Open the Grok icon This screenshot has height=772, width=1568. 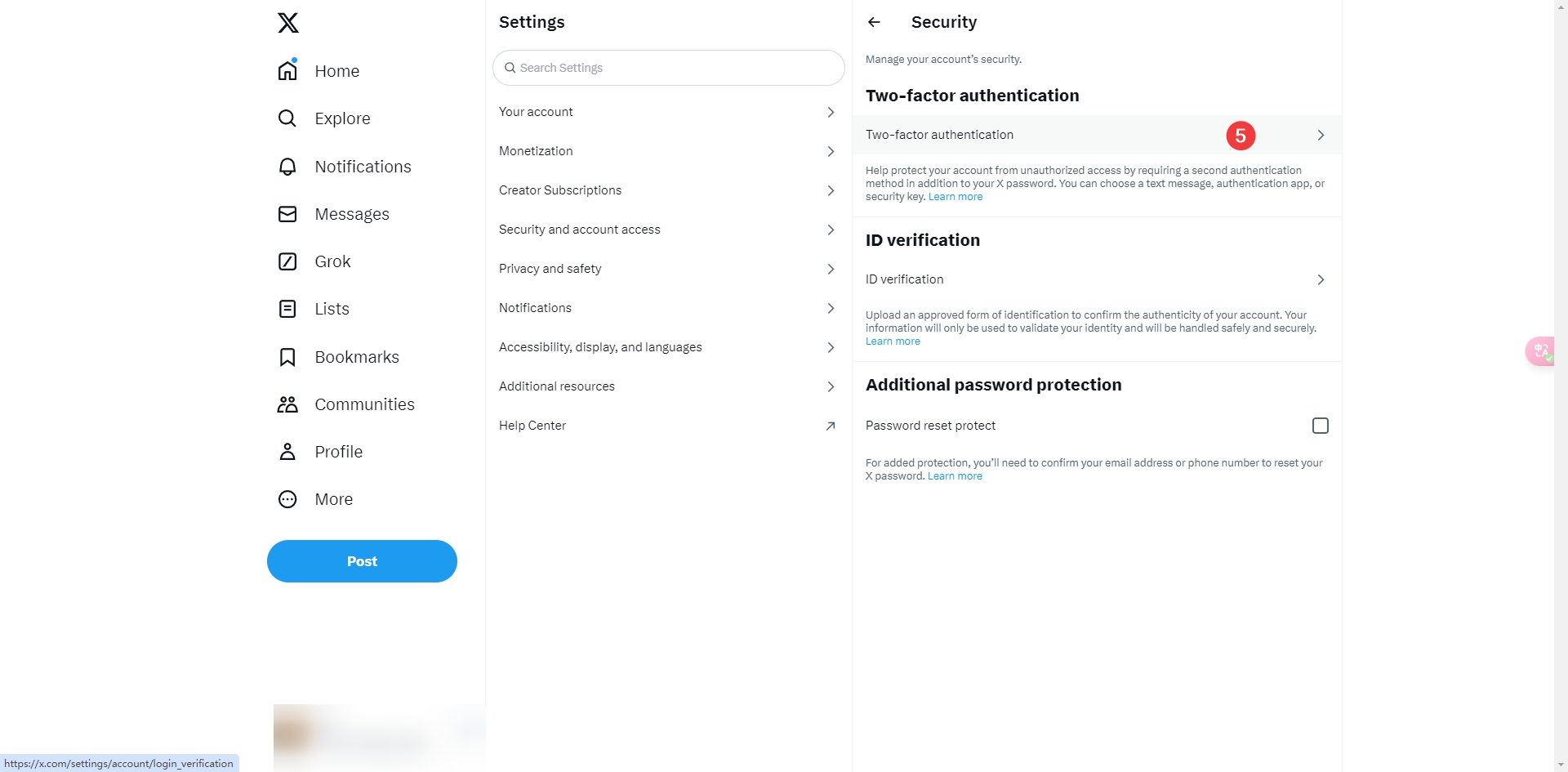click(287, 261)
